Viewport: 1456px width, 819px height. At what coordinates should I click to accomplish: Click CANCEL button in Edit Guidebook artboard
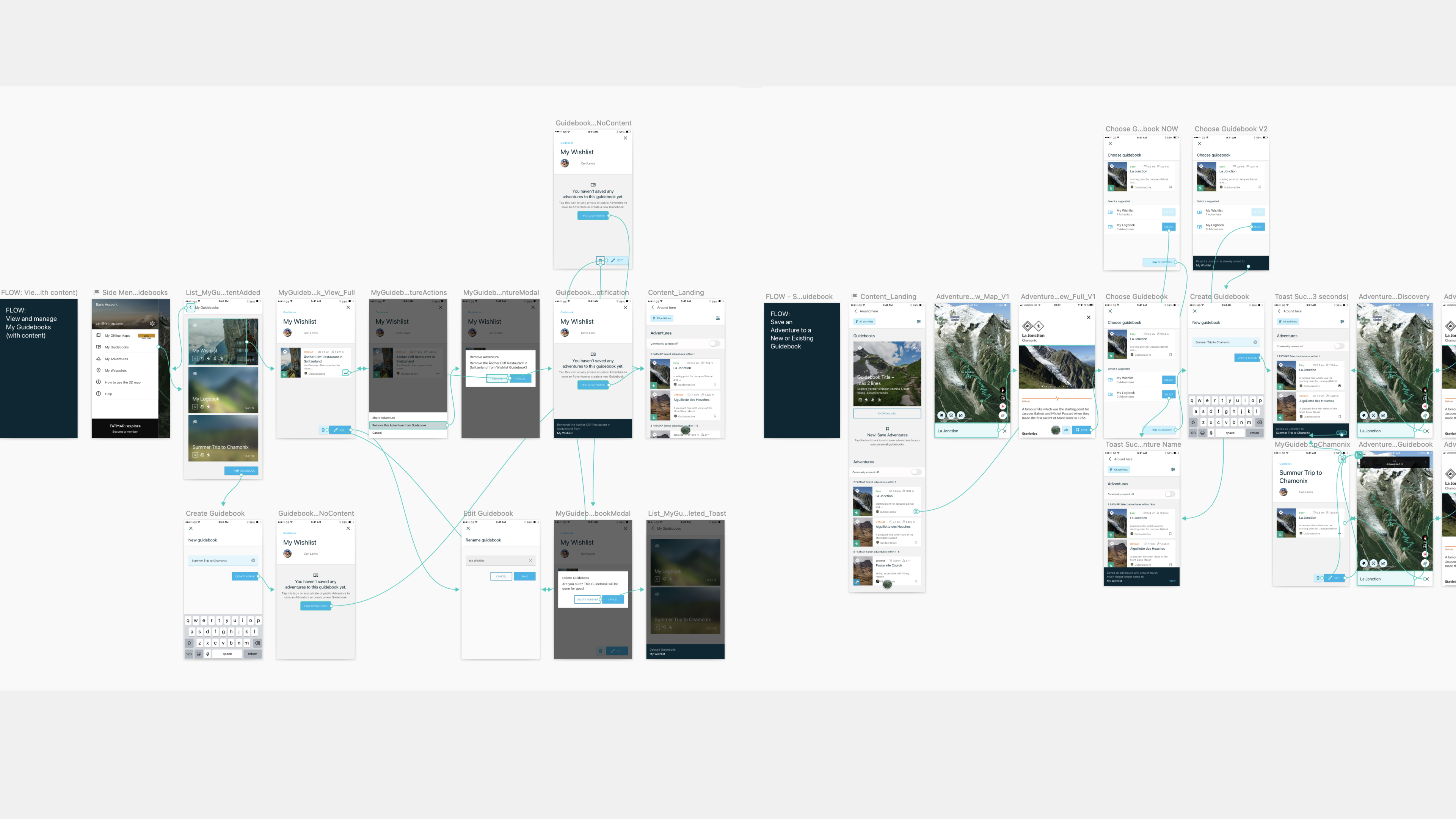click(501, 576)
